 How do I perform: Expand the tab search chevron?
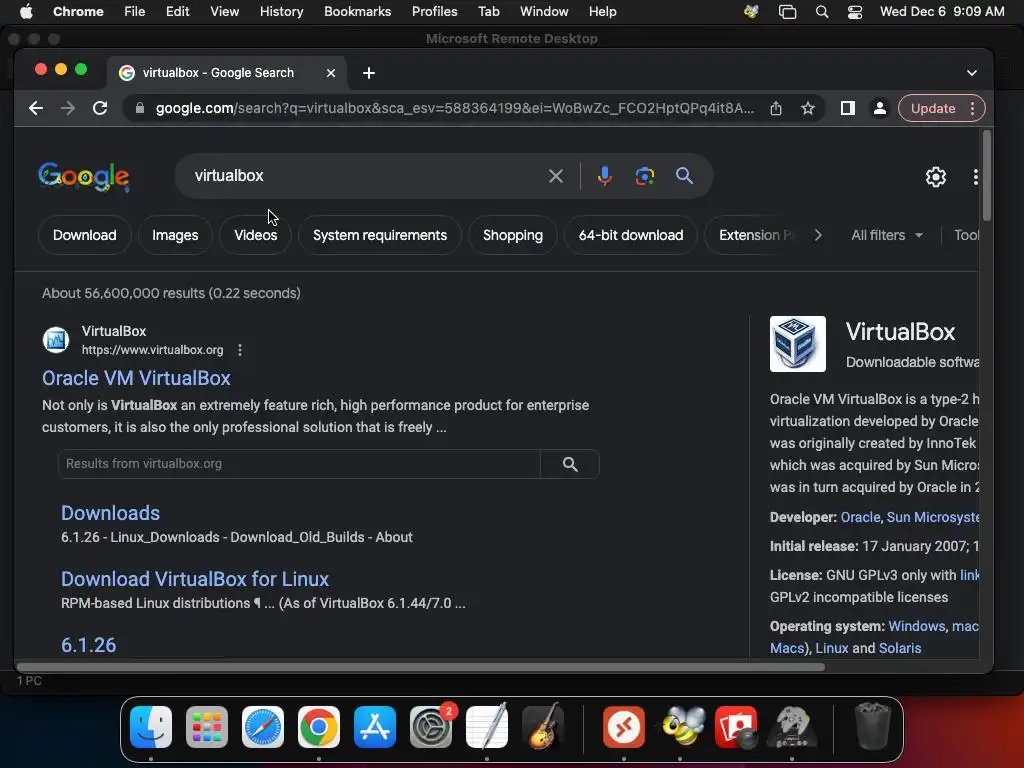pos(972,73)
